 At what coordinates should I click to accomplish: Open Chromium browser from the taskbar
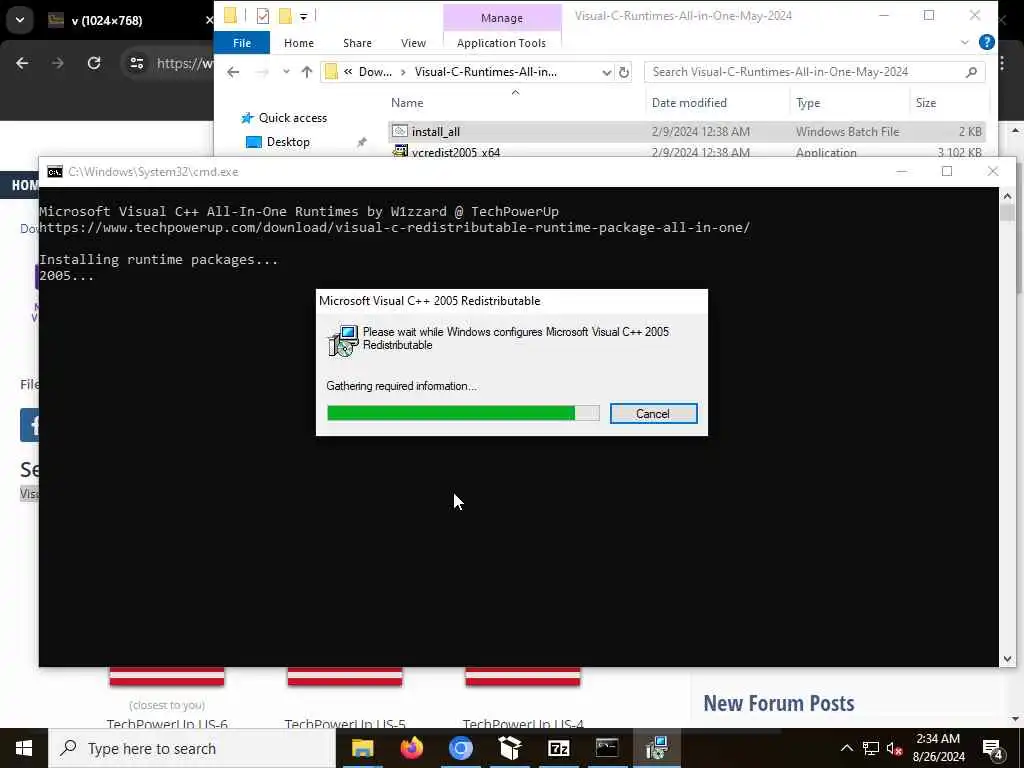460,748
